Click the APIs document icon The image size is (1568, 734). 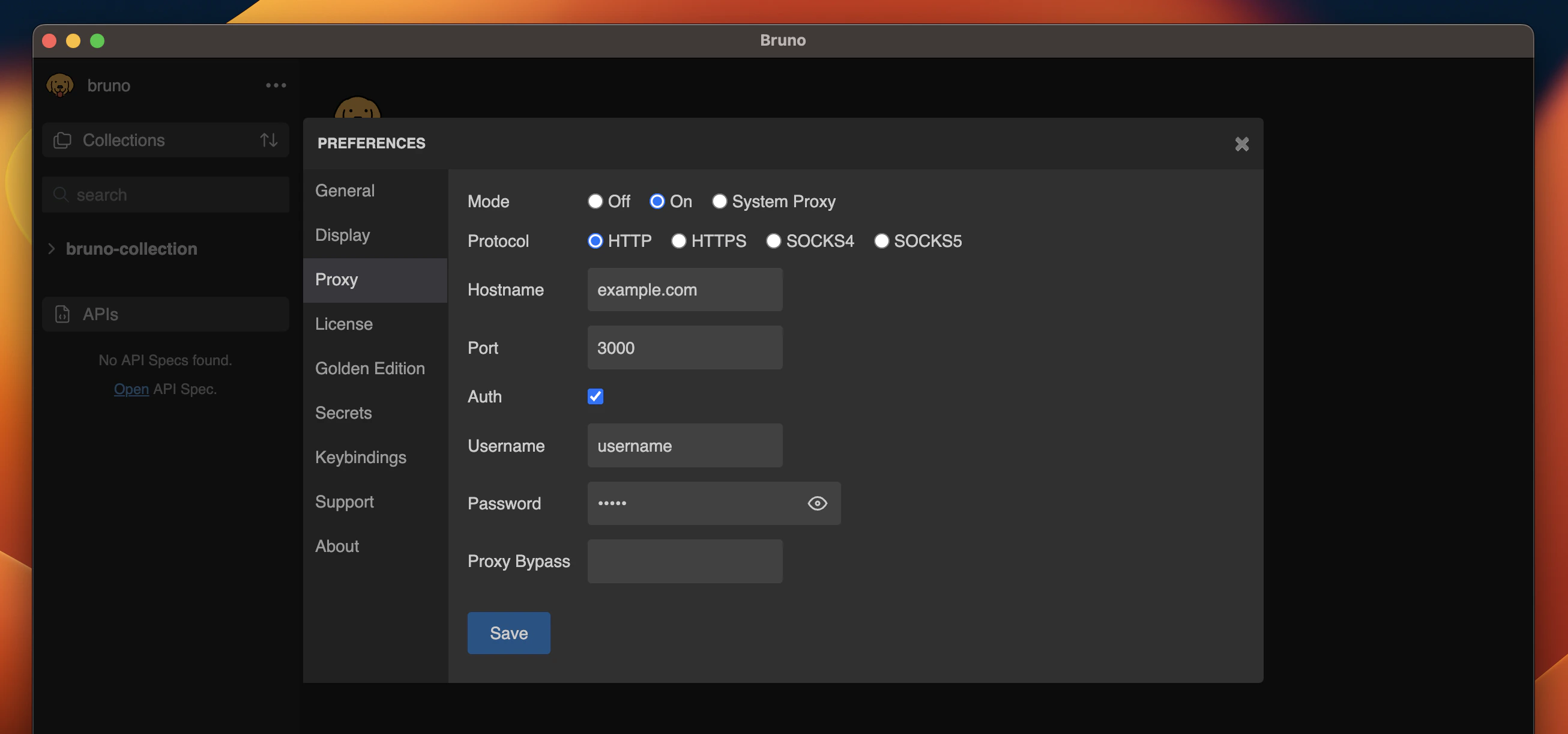pyautogui.click(x=62, y=314)
